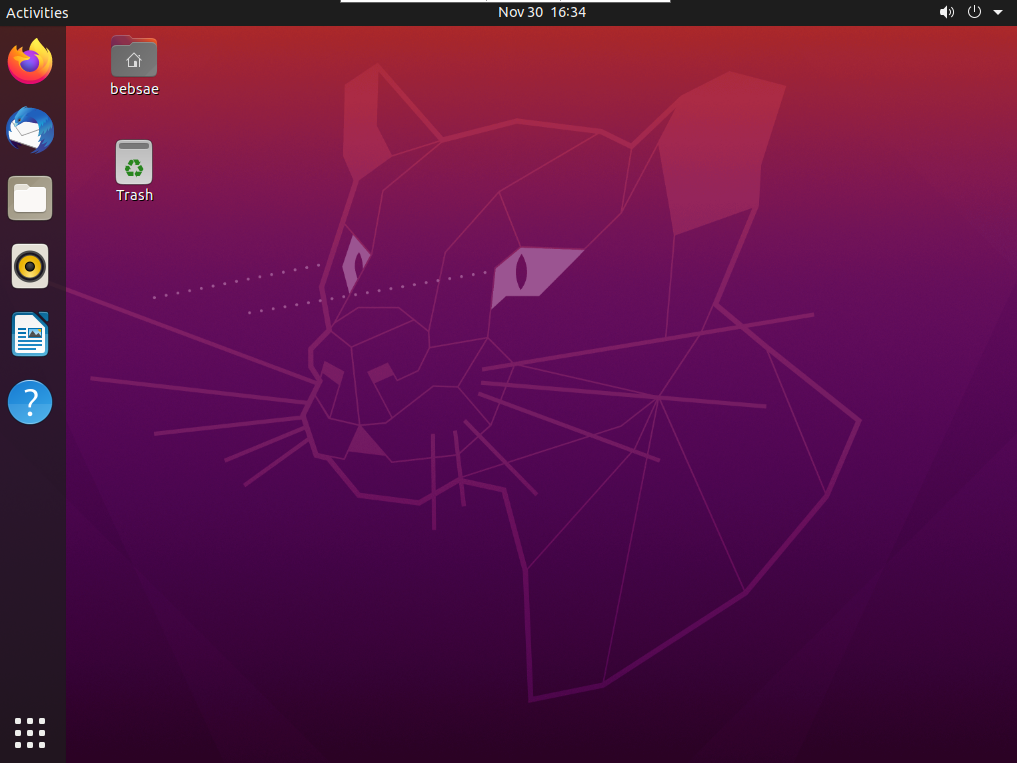Image resolution: width=1017 pixels, height=763 pixels.
Task: Open LibreOffice Writer from the dock
Action: click(30, 334)
